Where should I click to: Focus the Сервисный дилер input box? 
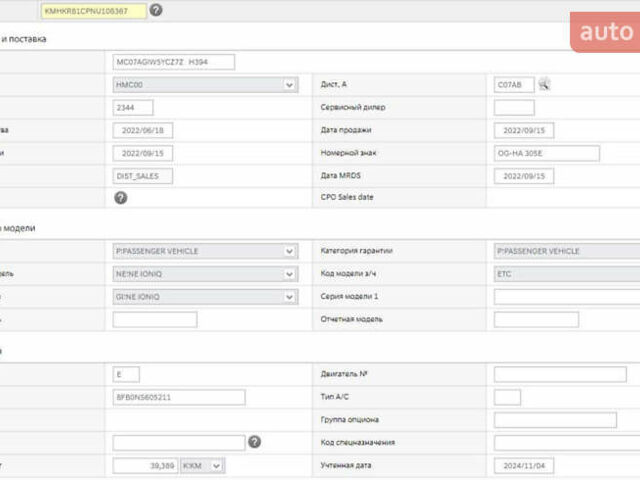tap(514, 107)
